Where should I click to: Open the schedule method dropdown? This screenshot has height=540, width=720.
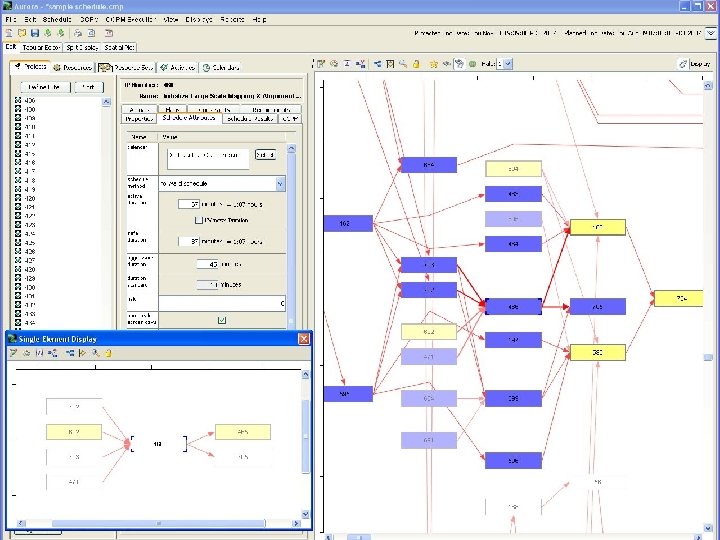click(280, 184)
